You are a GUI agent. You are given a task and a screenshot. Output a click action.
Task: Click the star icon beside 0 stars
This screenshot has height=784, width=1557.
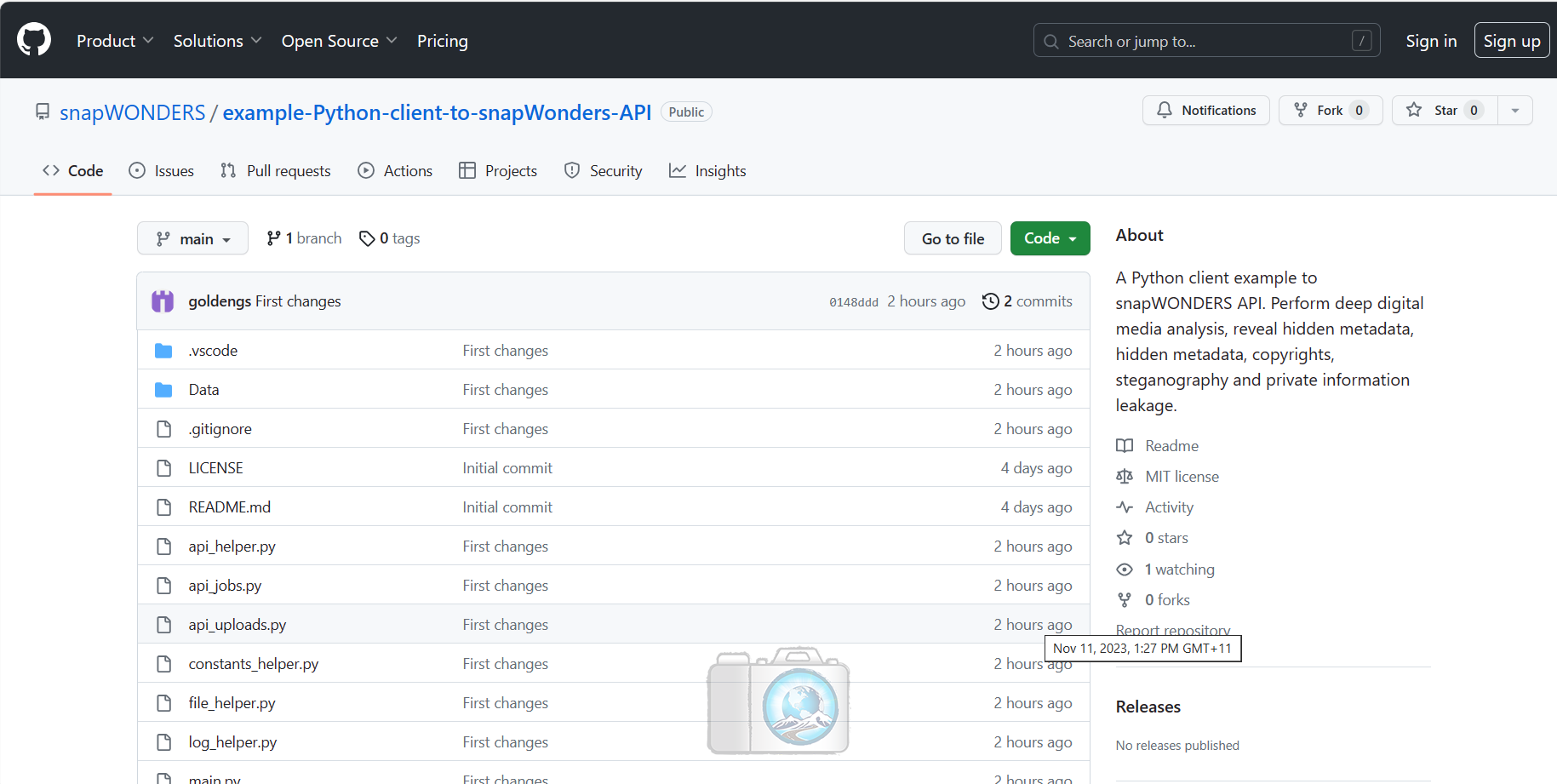point(1125,538)
